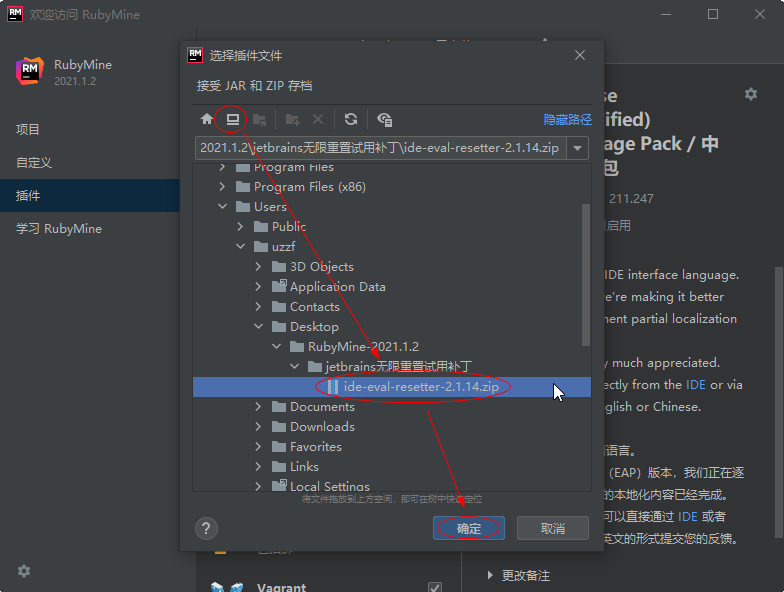This screenshot has width=784, height=592.
Task: Expand the Contacts folder
Action: (x=258, y=306)
